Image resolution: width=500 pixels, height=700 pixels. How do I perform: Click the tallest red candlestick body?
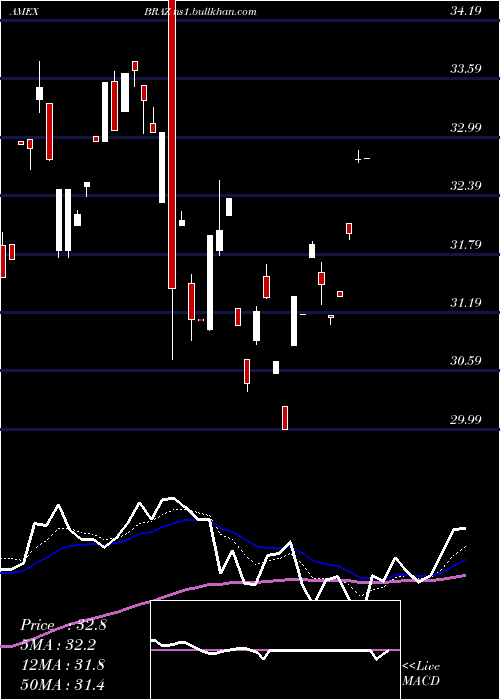pos(172,144)
